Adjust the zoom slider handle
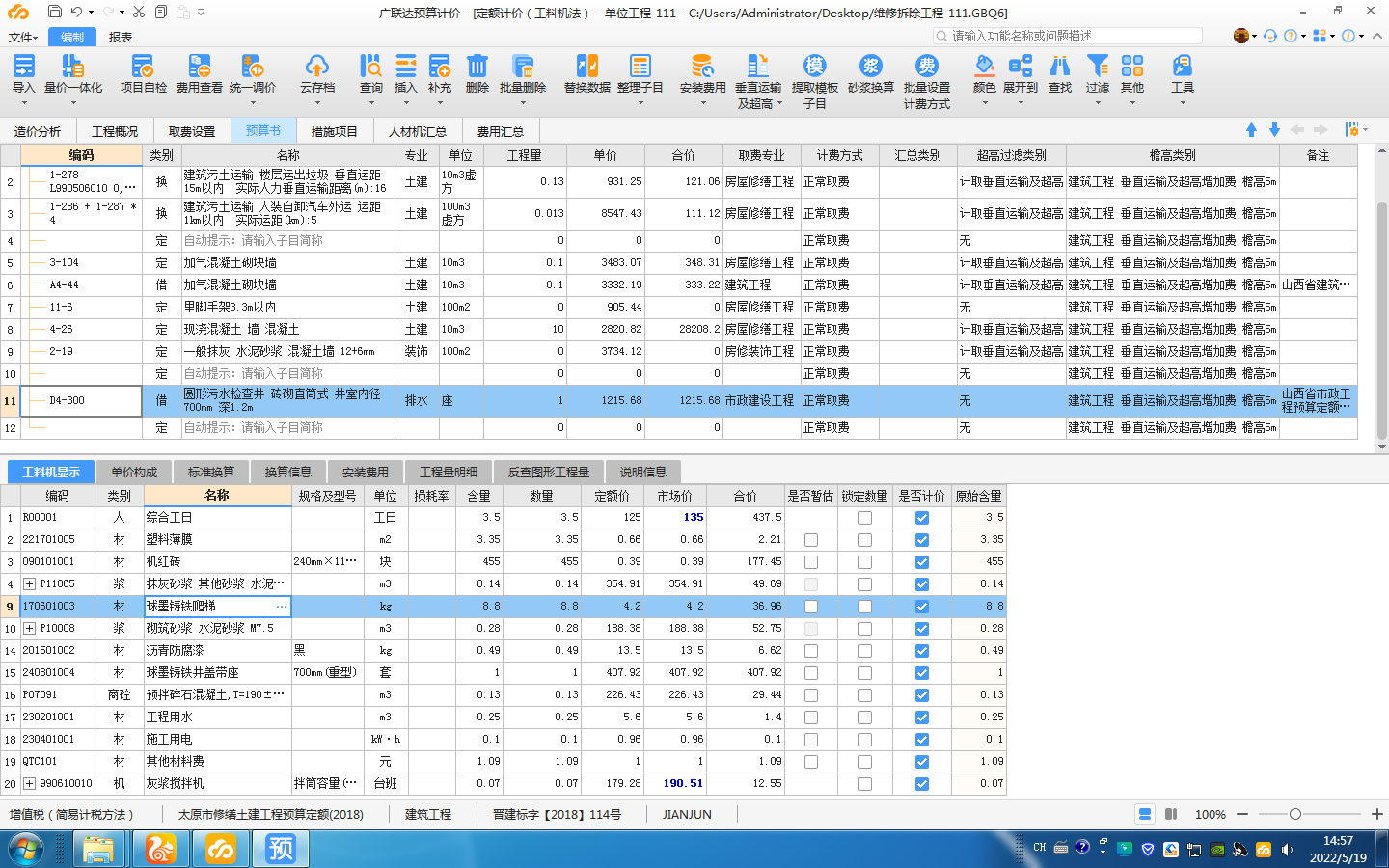 click(1294, 814)
